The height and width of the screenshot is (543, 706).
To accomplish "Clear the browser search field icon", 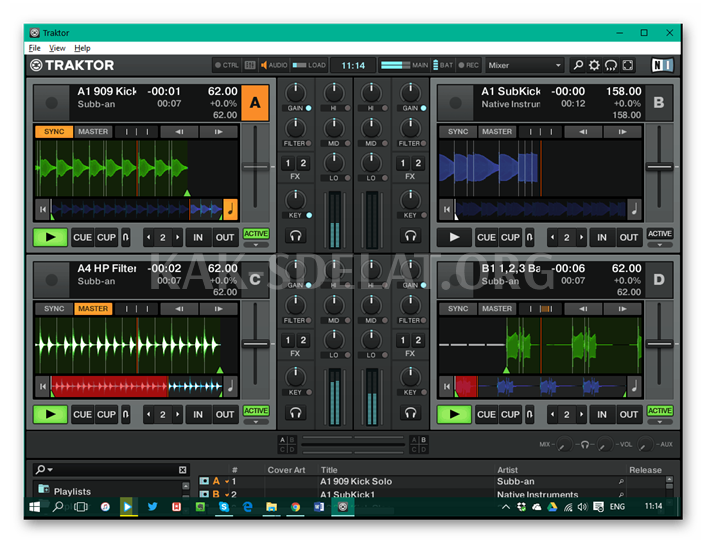I will pyautogui.click(x=182, y=470).
